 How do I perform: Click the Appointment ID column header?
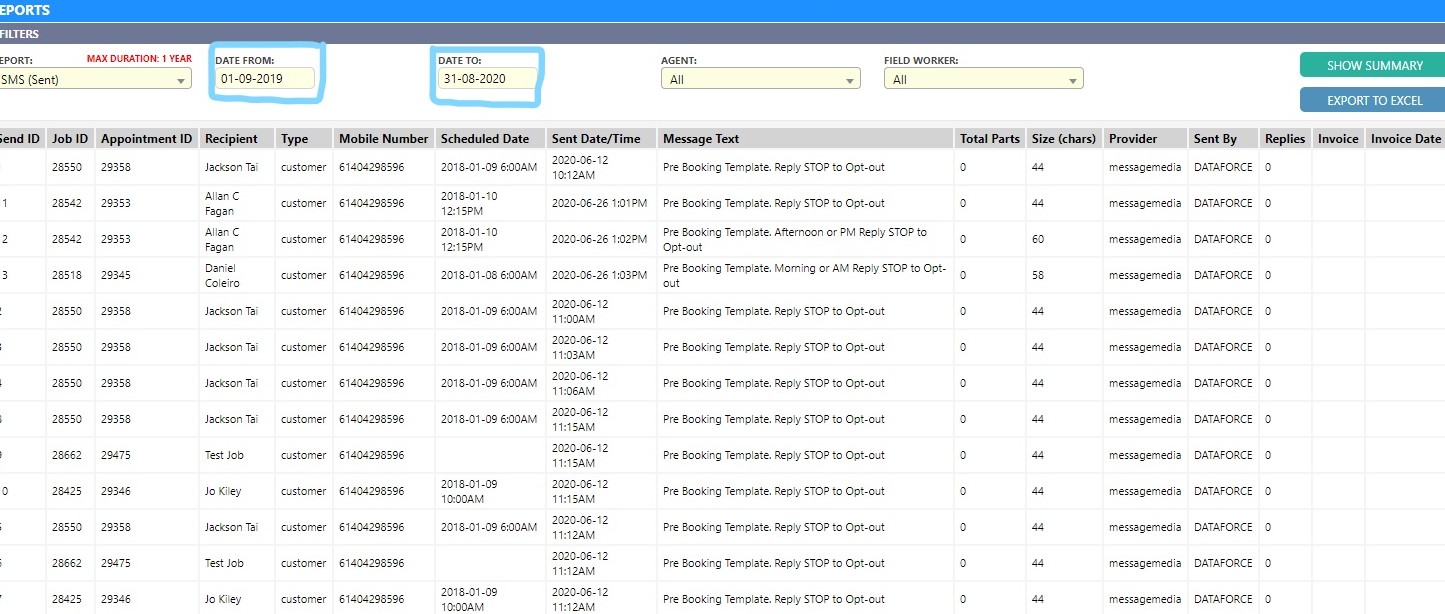146,139
